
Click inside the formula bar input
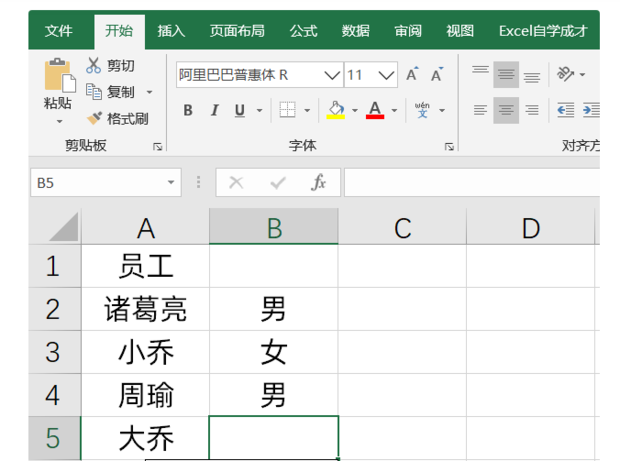472,183
